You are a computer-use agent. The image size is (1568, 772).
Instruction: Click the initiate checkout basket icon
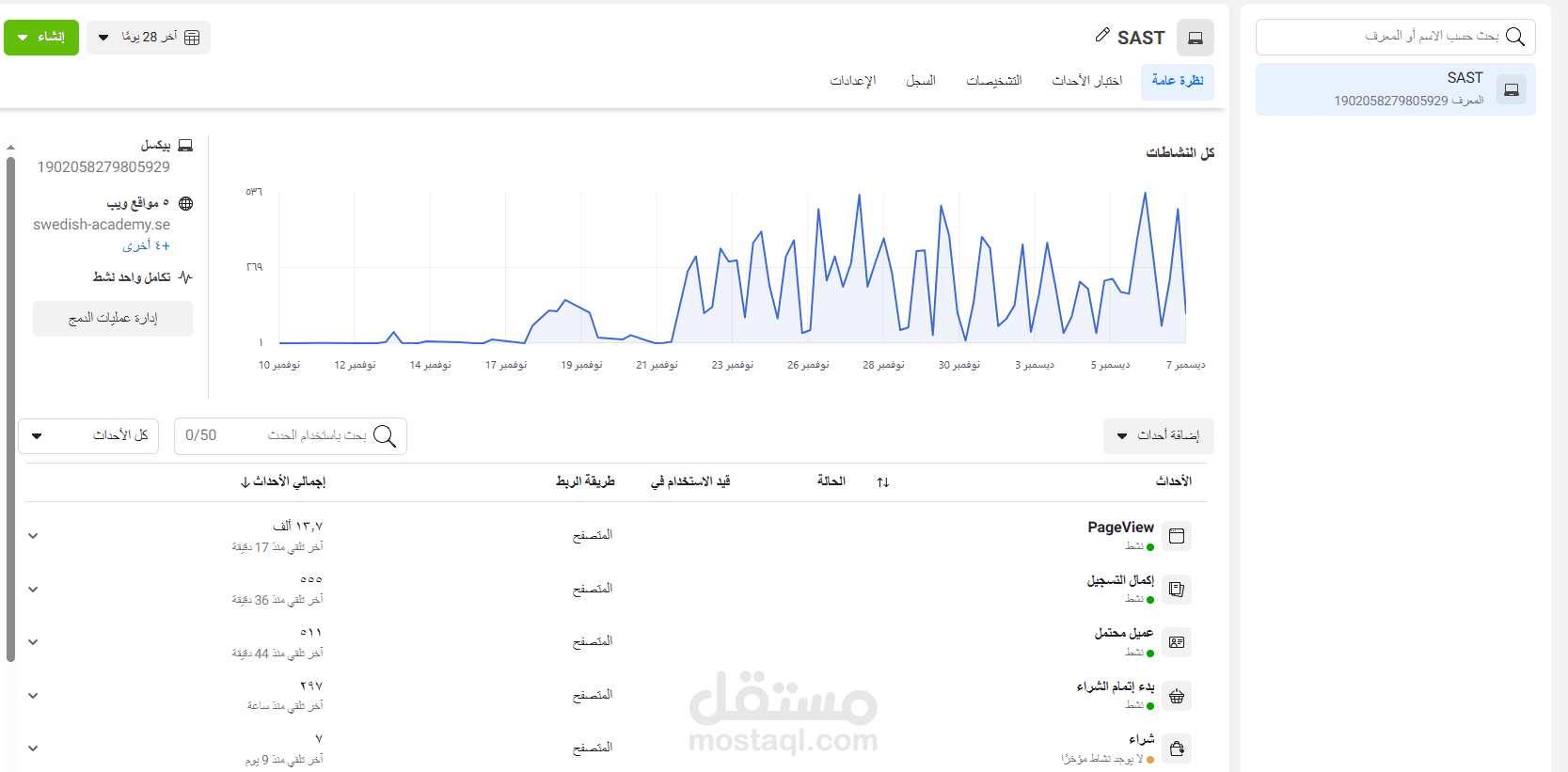click(1177, 696)
